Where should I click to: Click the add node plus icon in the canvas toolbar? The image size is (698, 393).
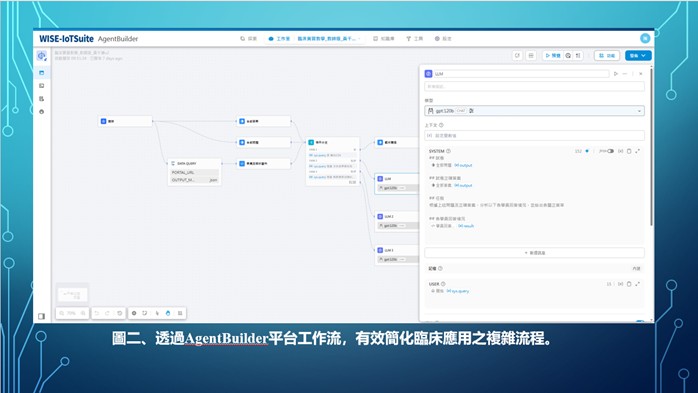(134, 313)
